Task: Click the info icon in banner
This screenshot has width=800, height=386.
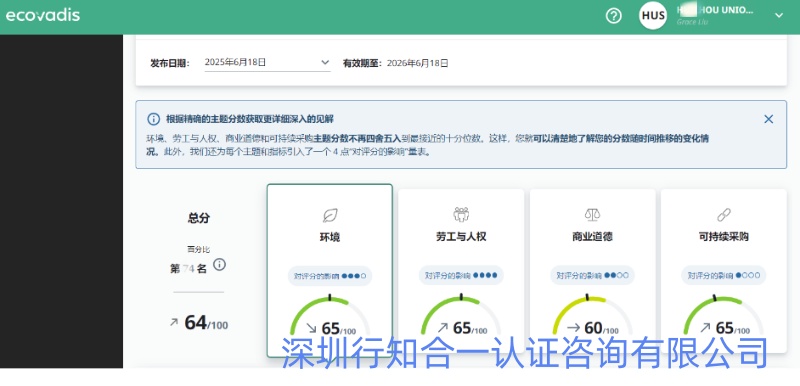Action: pos(153,119)
